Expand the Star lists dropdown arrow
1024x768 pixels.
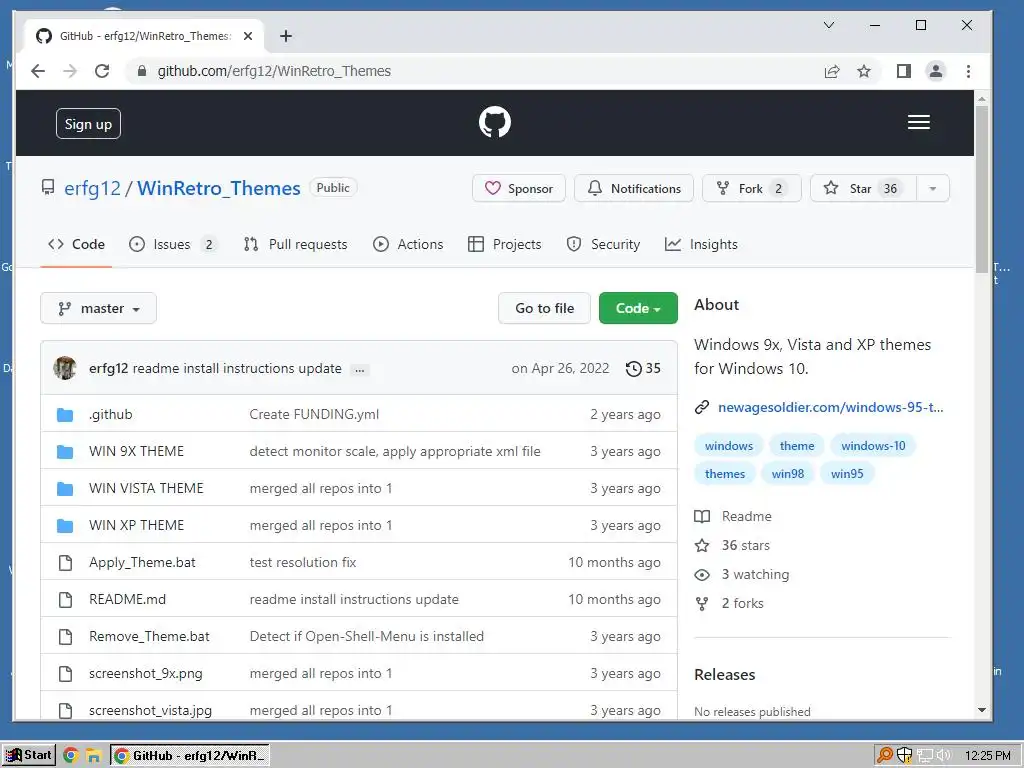point(933,189)
